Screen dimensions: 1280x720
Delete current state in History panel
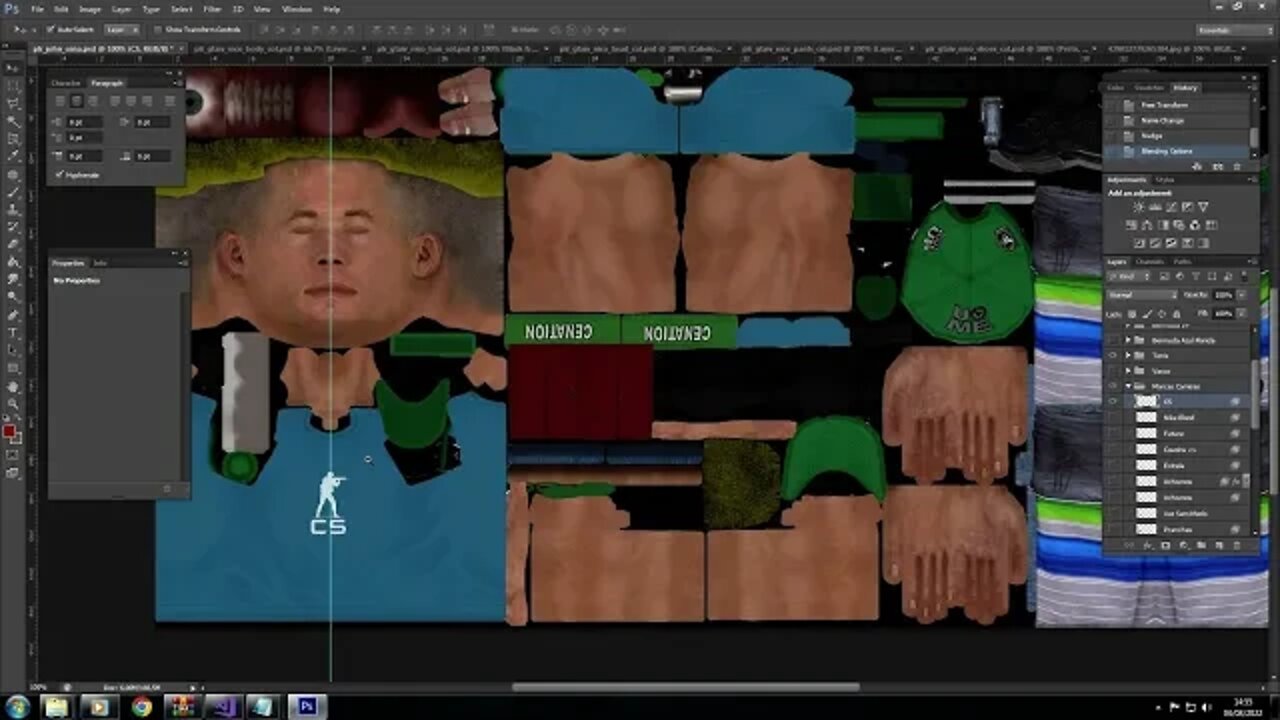[1237, 165]
